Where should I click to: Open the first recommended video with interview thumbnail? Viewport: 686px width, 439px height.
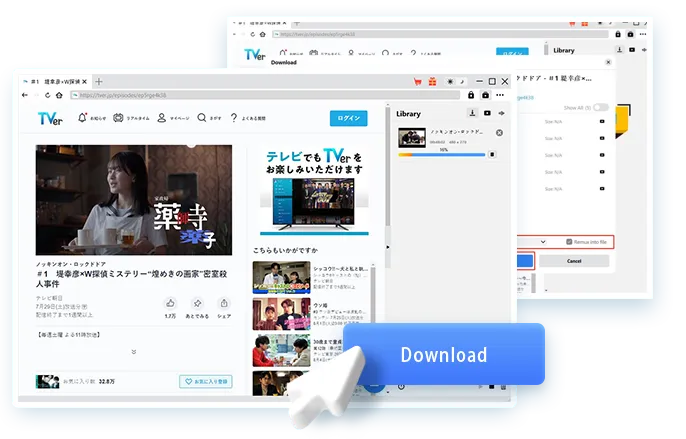click(x=281, y=277)
